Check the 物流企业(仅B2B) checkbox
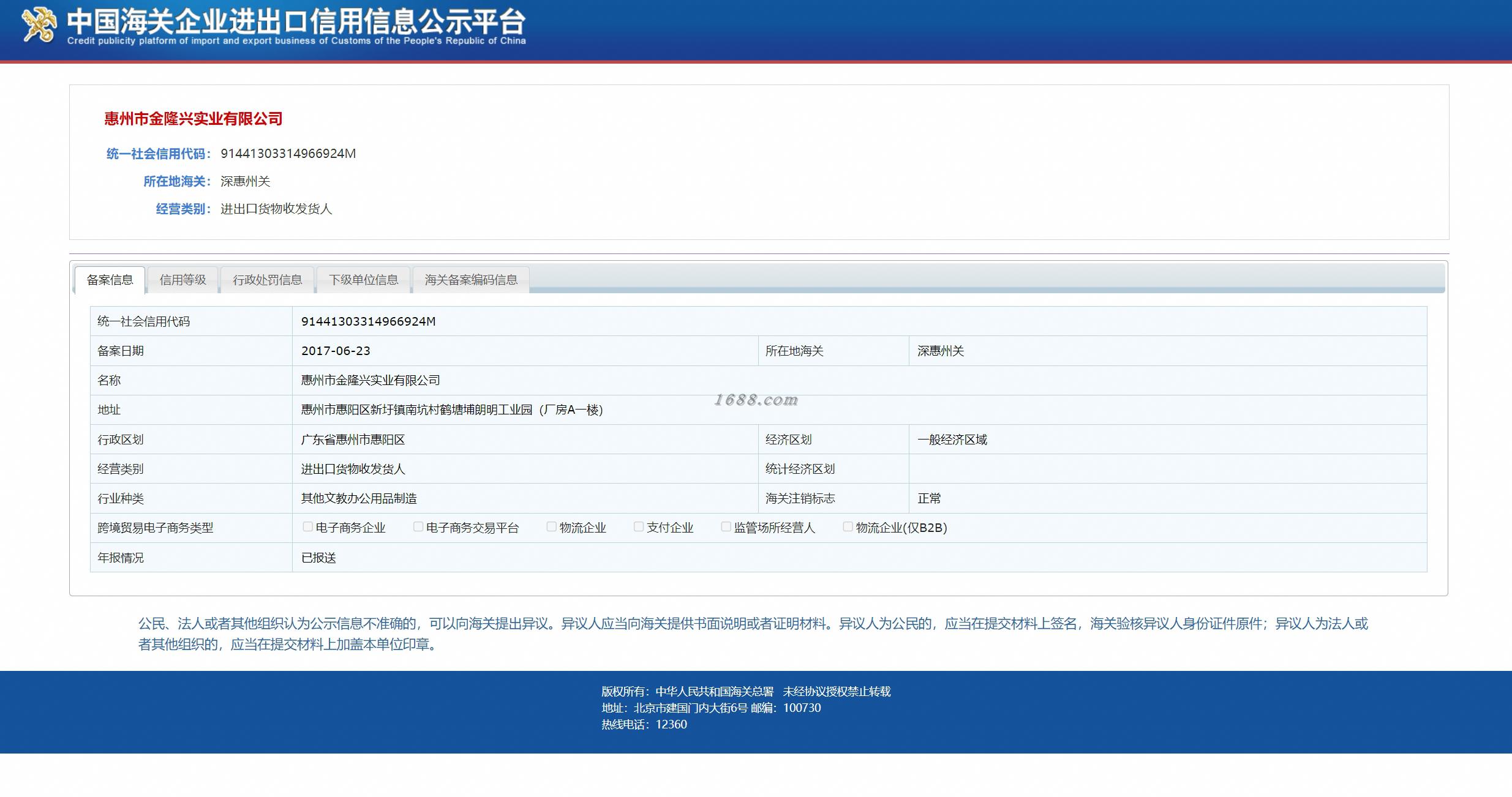 848,526
